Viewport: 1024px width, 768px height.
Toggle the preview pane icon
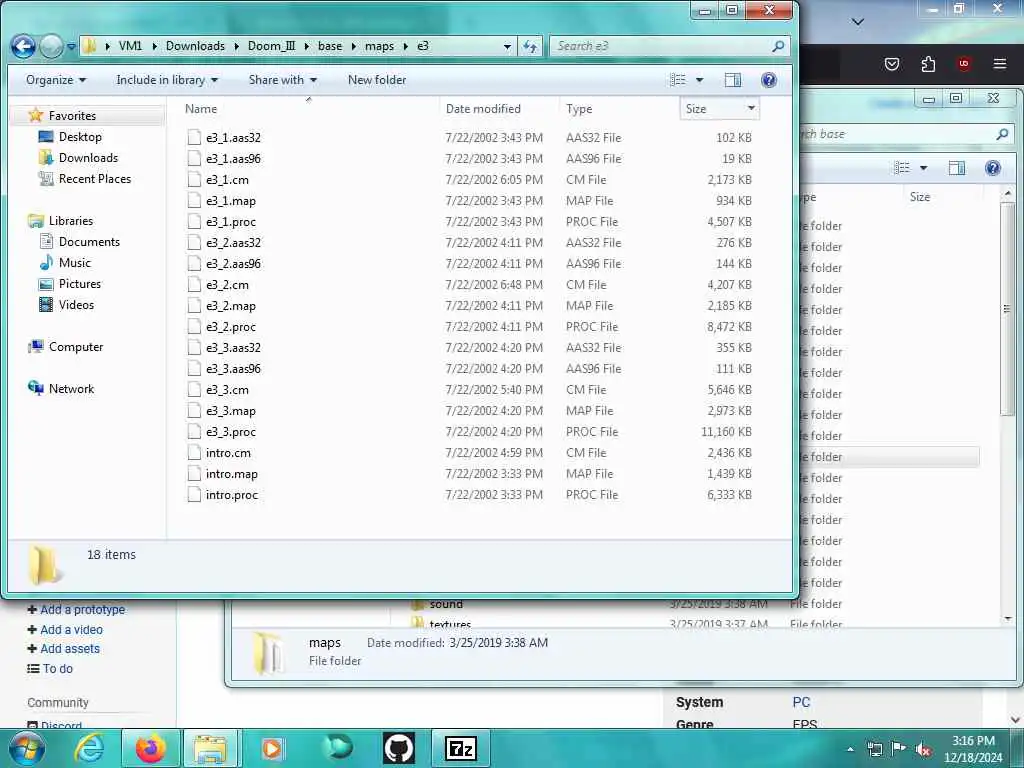pos(733,80)
